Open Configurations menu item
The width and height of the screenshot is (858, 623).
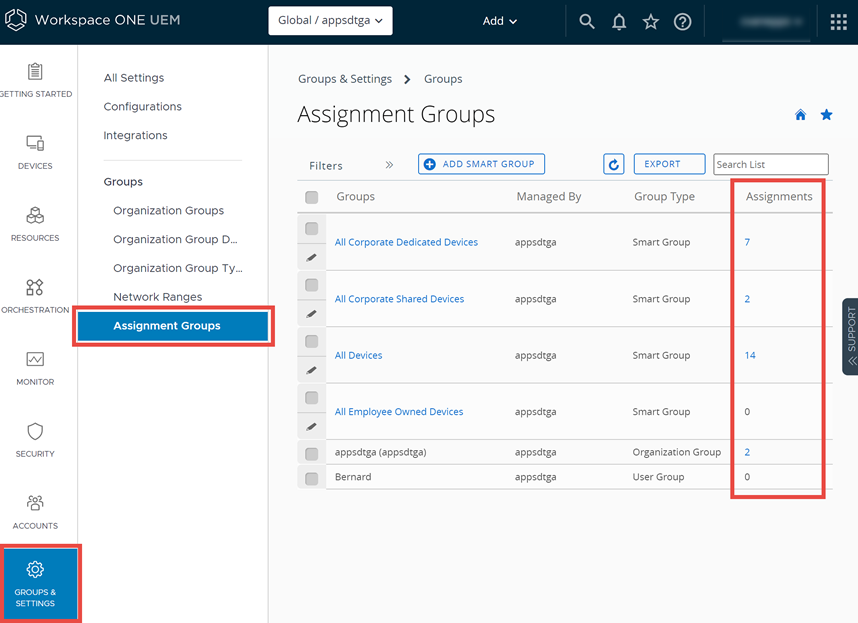tap(142, 107)
